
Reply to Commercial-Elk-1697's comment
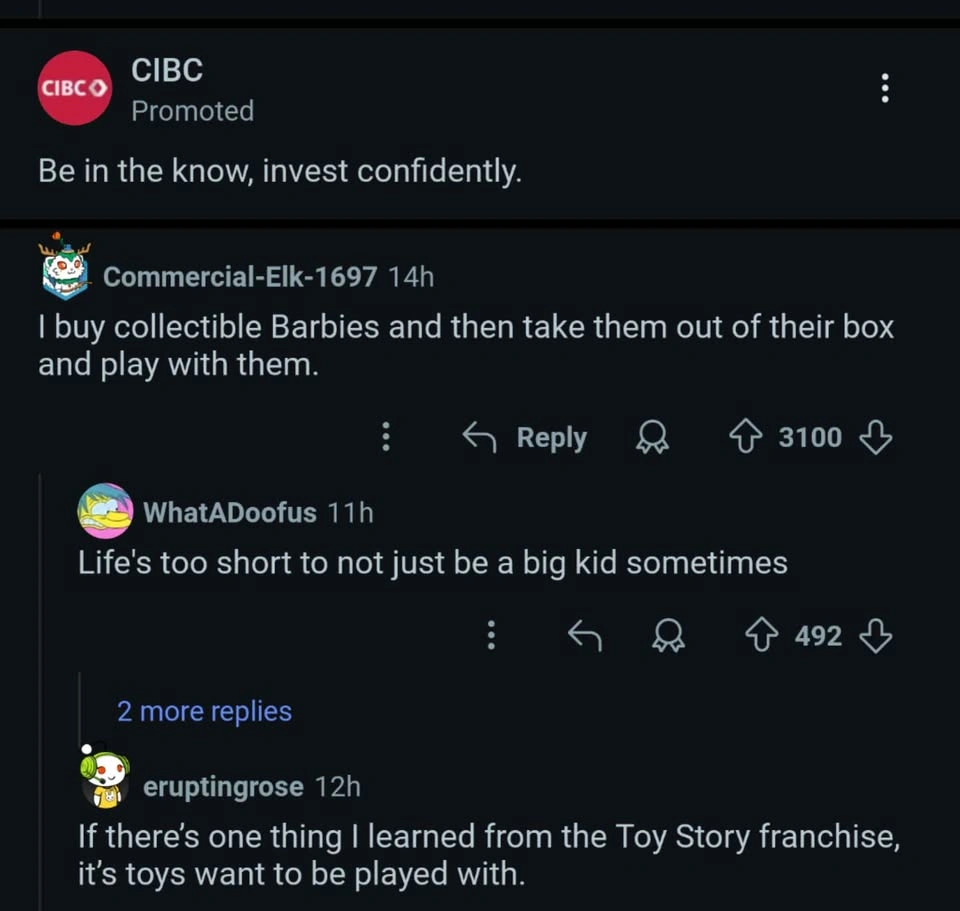tap(526, 437)
